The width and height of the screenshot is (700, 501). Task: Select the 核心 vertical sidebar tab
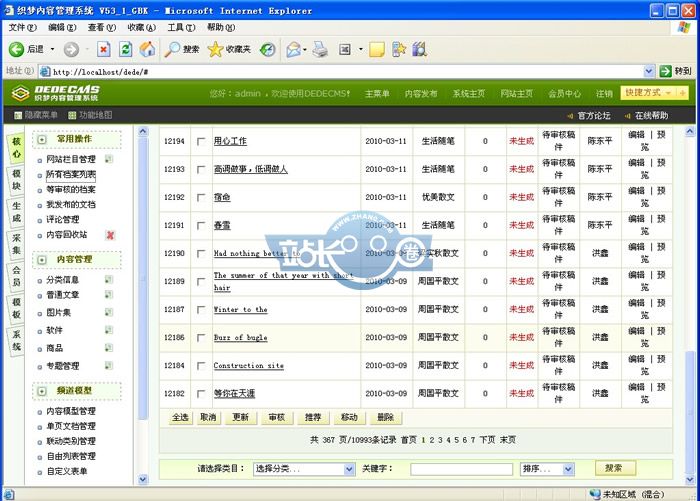(17, 148)
